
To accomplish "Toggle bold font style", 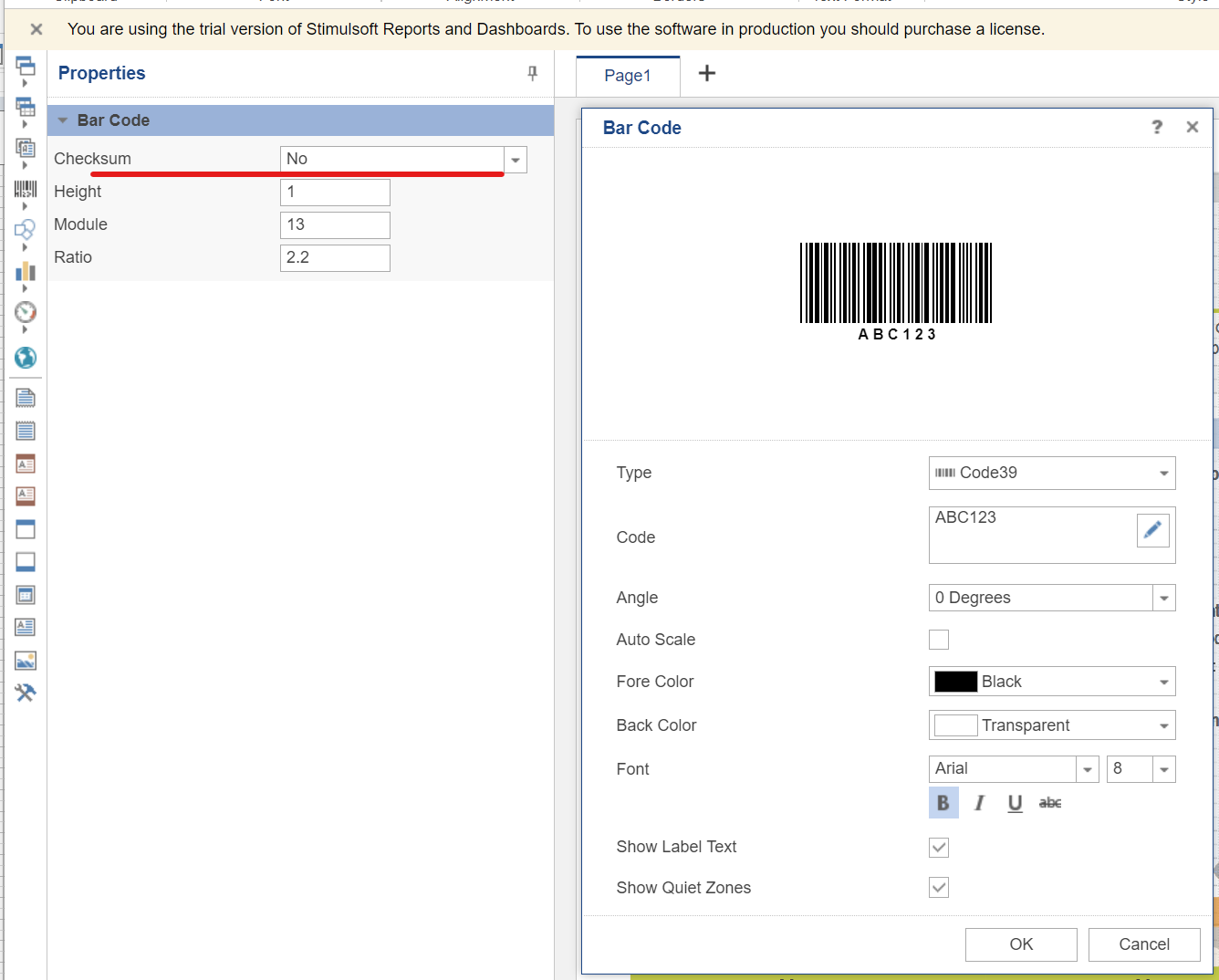I will click(943, 802).
